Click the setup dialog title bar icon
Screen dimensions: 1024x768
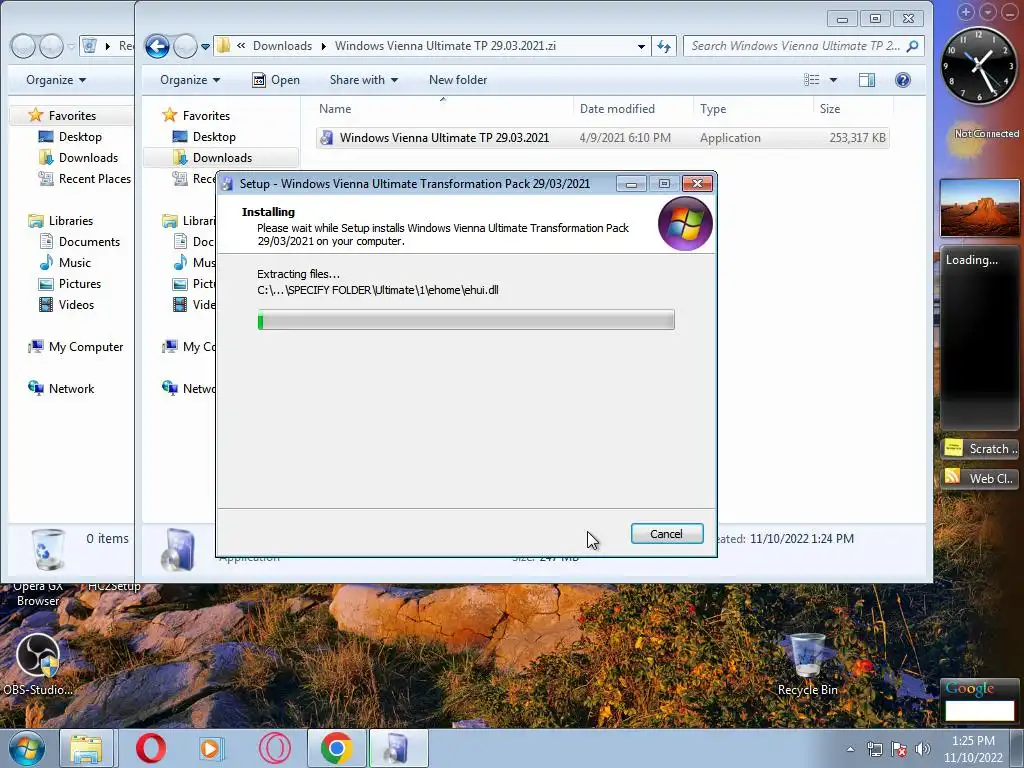coord(227,184)
